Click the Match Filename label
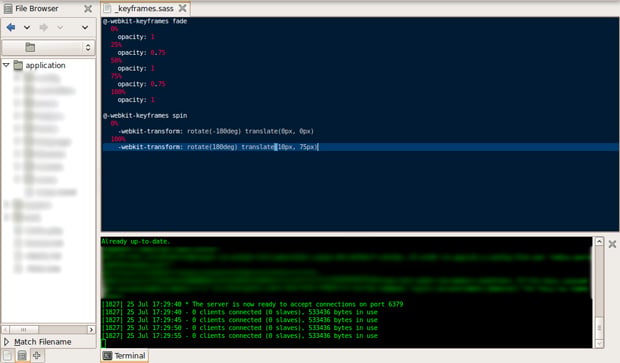Screen dimensions: 620x363 tap(43, 342)
